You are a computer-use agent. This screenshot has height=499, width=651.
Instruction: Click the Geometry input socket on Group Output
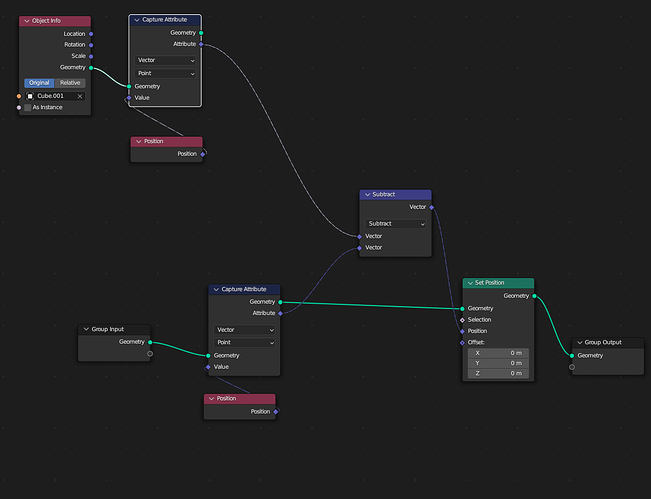(572, 356)
